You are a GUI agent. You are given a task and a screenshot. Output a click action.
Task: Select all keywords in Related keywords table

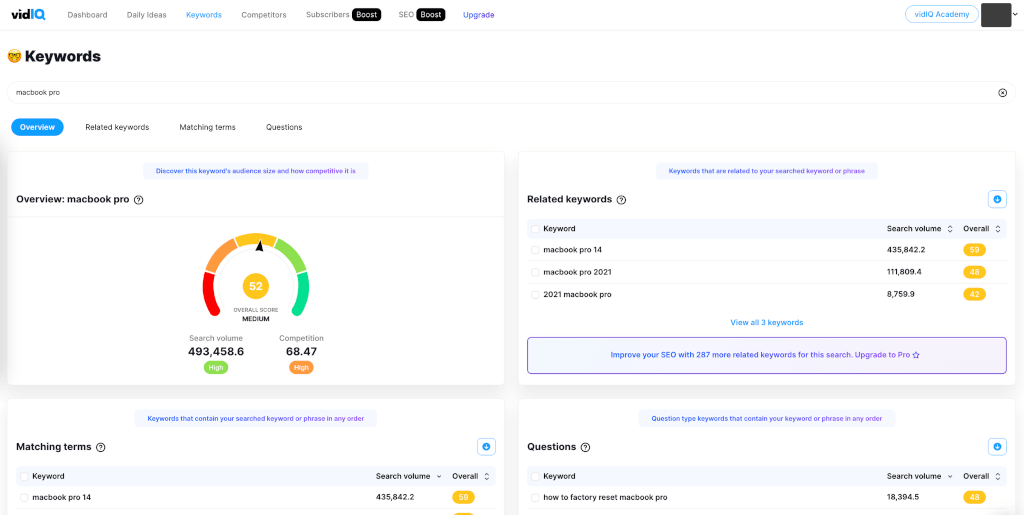[535, 229]
